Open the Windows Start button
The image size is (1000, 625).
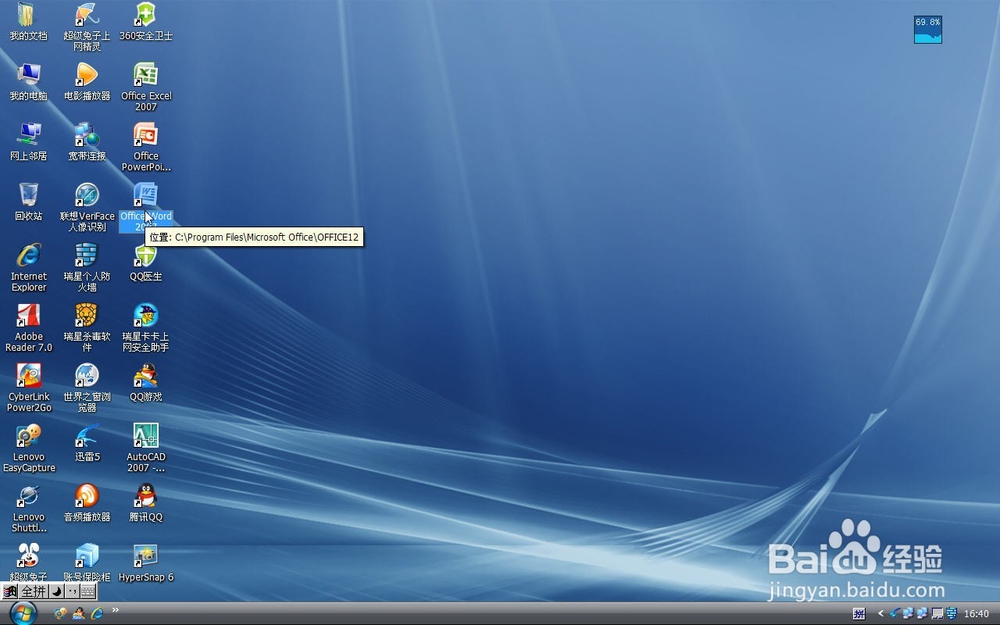tap(23, 614)
